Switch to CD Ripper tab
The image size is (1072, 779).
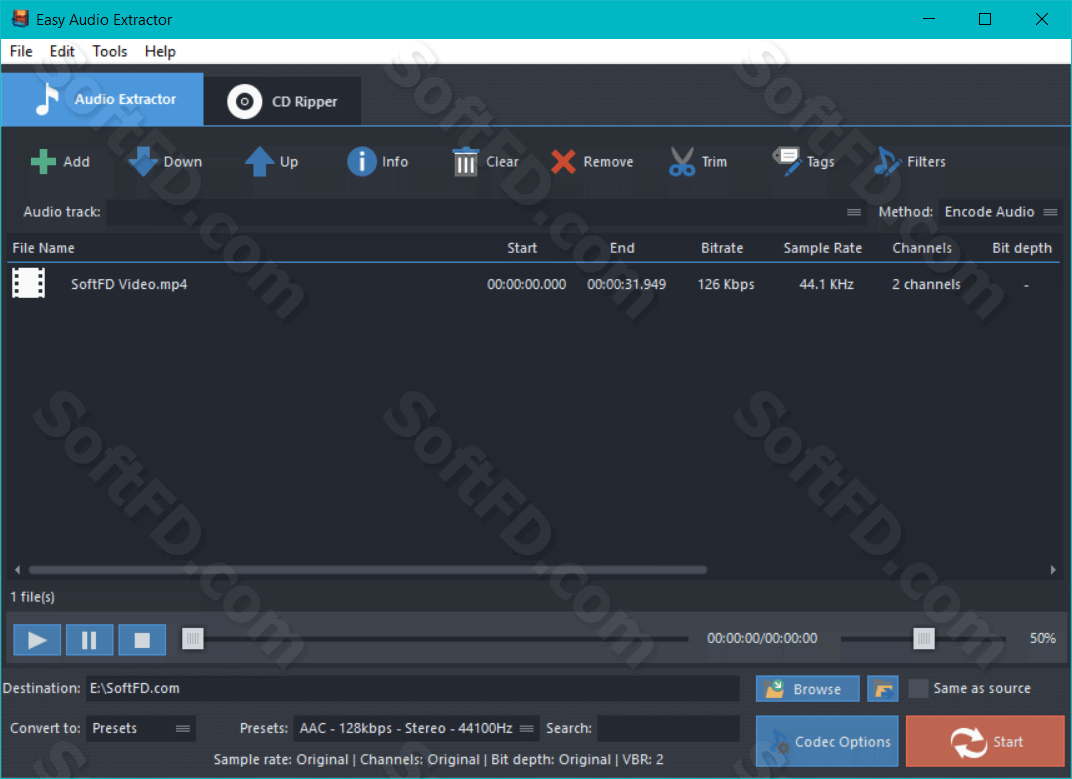(282, 101)
